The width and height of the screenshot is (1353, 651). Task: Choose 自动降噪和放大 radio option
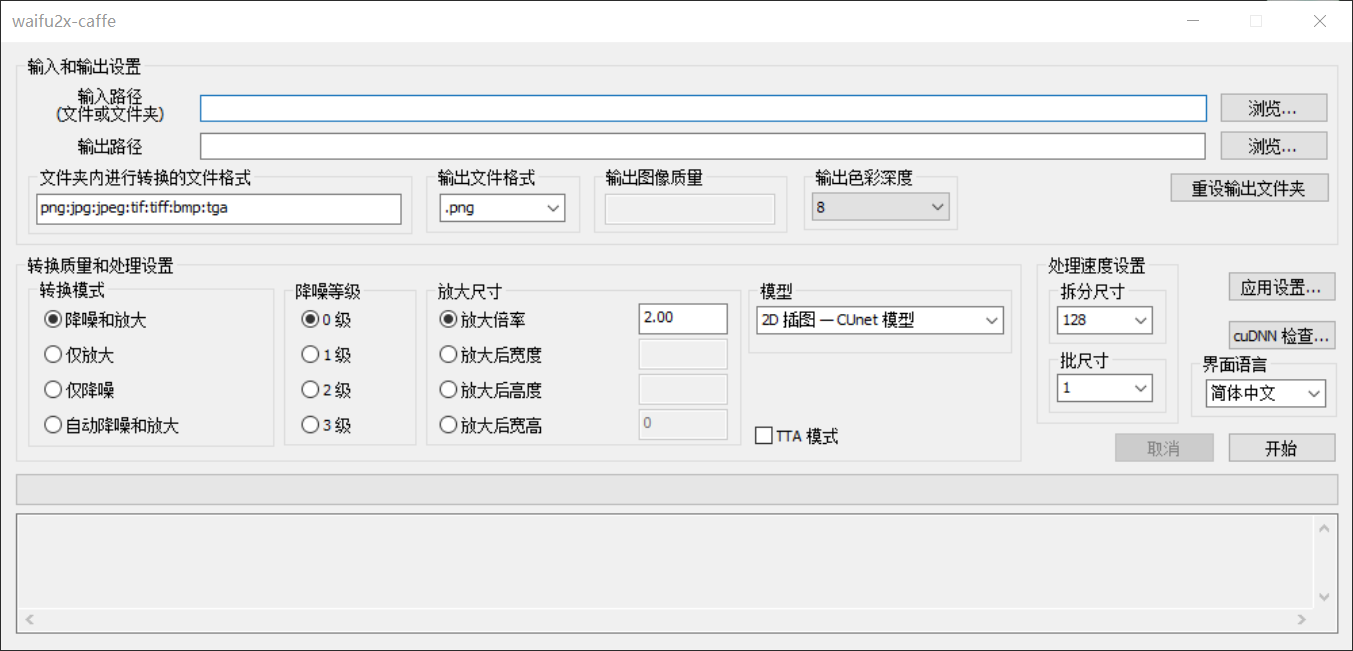click(x=54, y=426)
